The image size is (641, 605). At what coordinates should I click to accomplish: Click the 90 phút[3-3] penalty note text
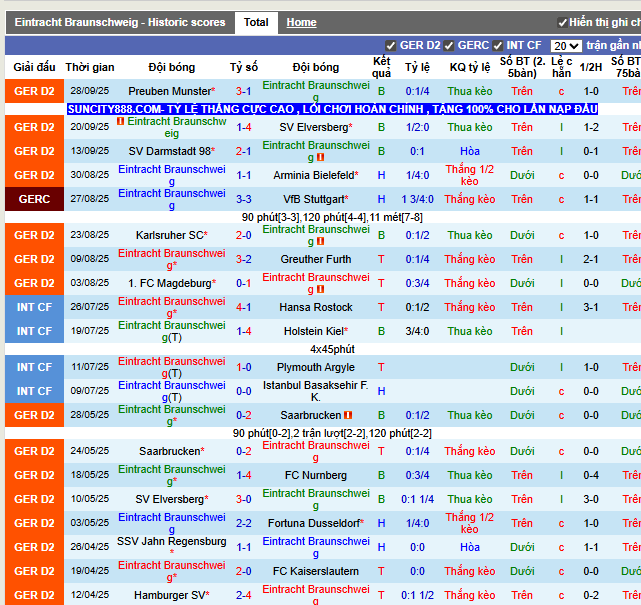(x=332, y=217)
